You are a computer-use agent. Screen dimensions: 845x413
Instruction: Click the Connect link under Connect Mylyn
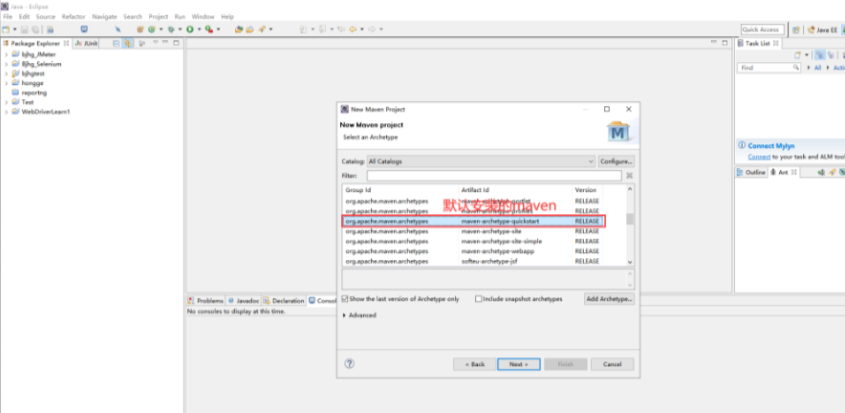click(x=759, y=157)
